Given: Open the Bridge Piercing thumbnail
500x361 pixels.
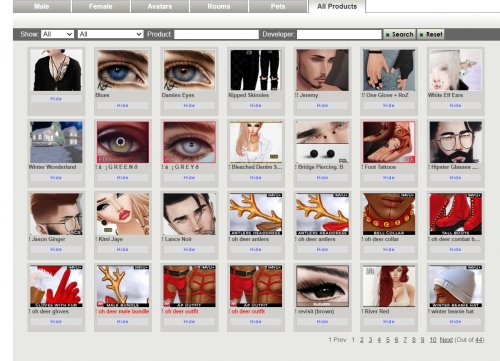Looking at the screenshot, I should [x=322, y=142].
